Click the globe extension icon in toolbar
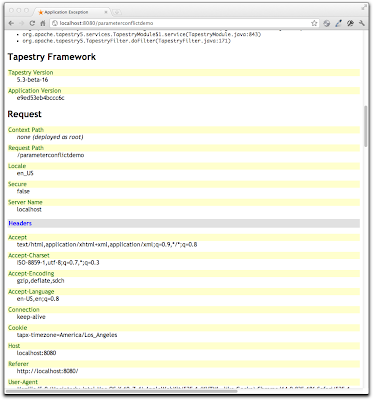Screen dimensions: 373x400 coord(327,23)
